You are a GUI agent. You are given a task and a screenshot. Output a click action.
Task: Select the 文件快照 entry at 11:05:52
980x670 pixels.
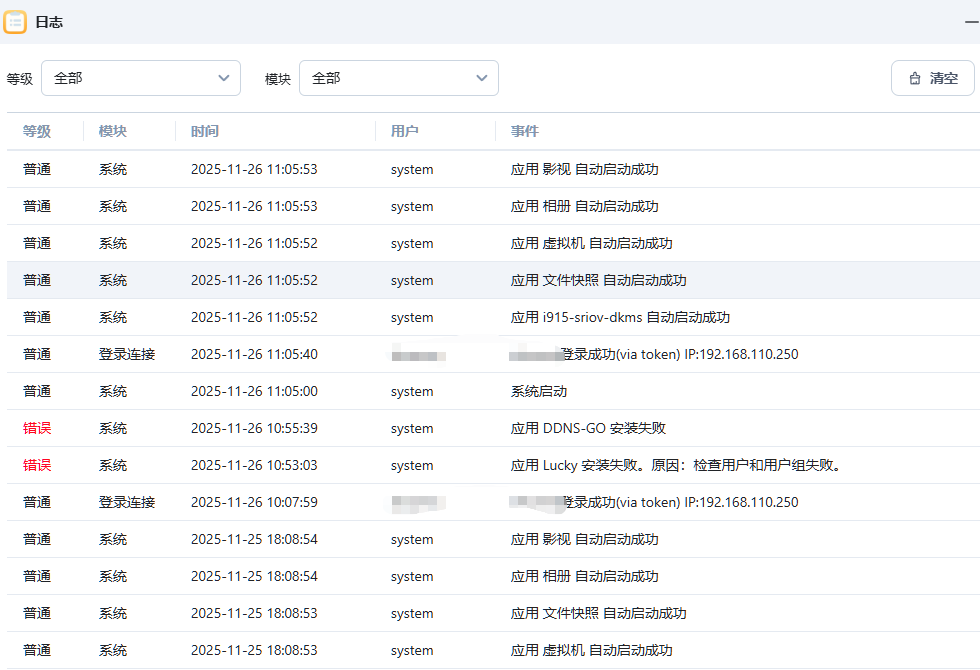click(598, 280)
